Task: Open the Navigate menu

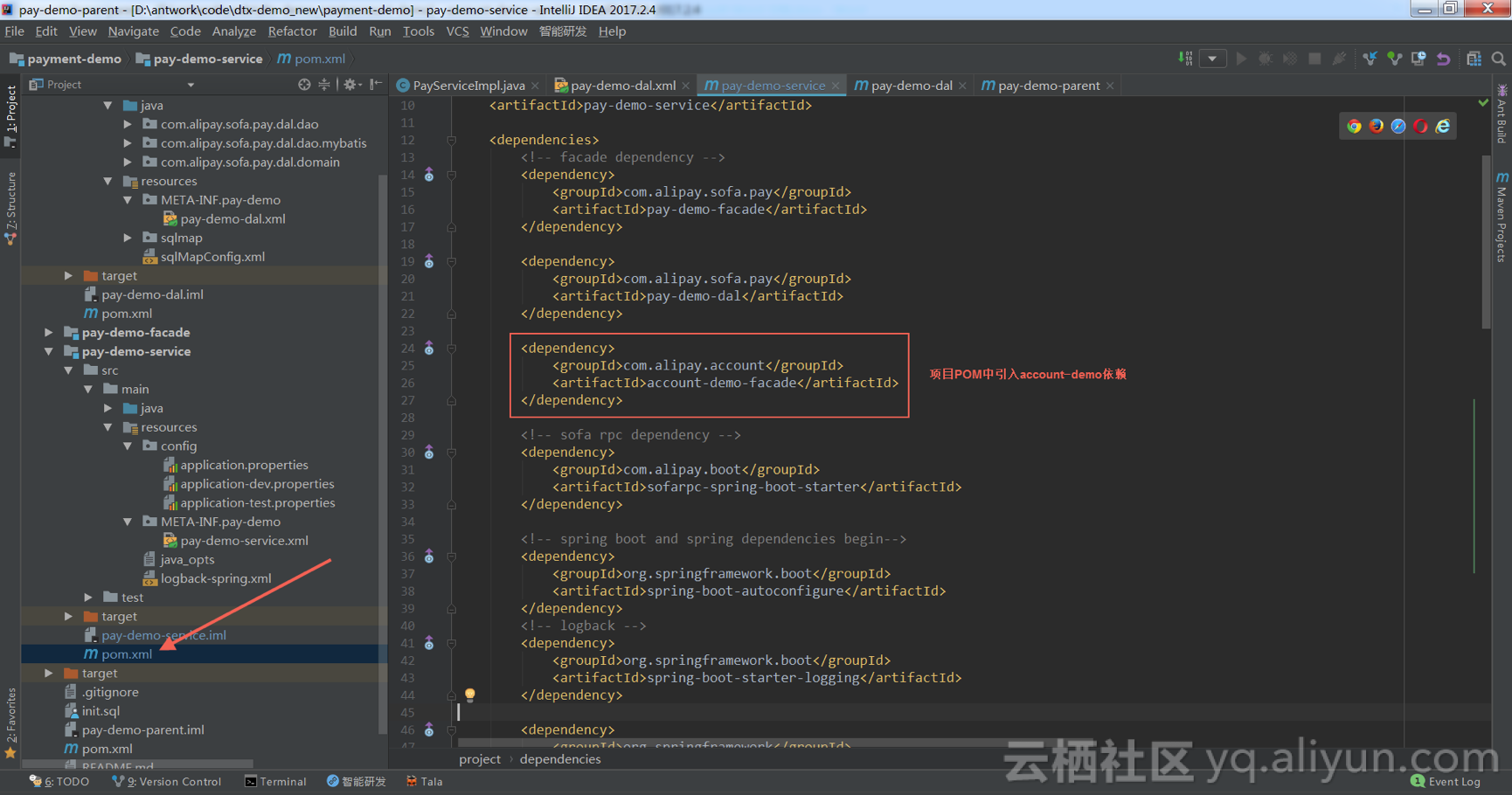Action: [134, 31]
